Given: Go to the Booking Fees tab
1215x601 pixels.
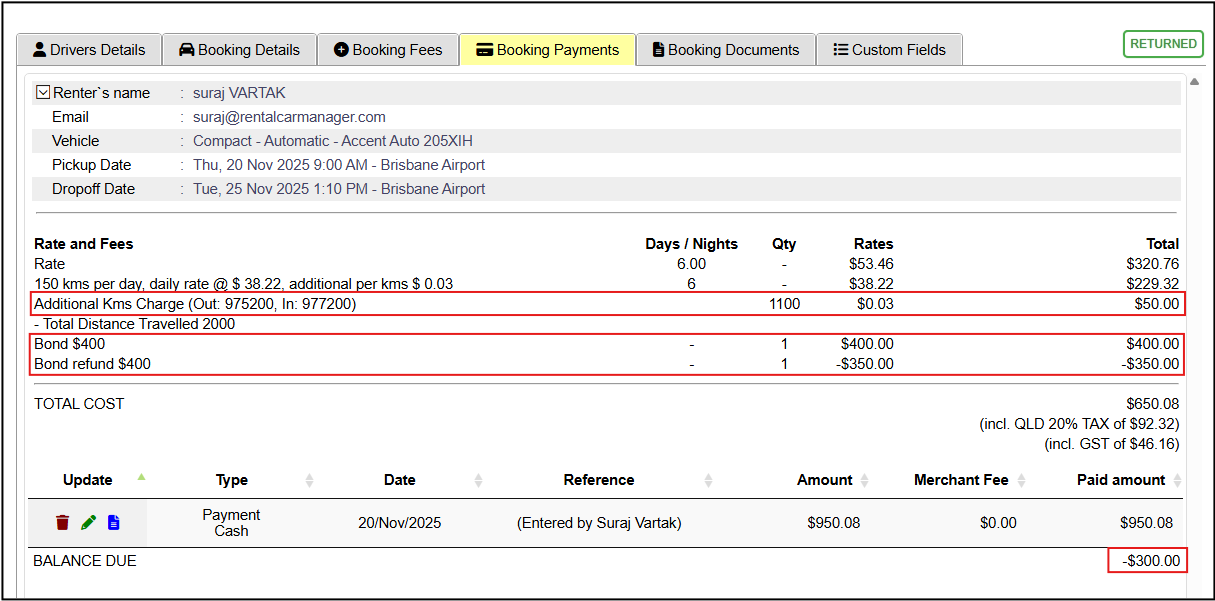Looking at the screenshot, I should pyautogui.click(x=388, y=50).
